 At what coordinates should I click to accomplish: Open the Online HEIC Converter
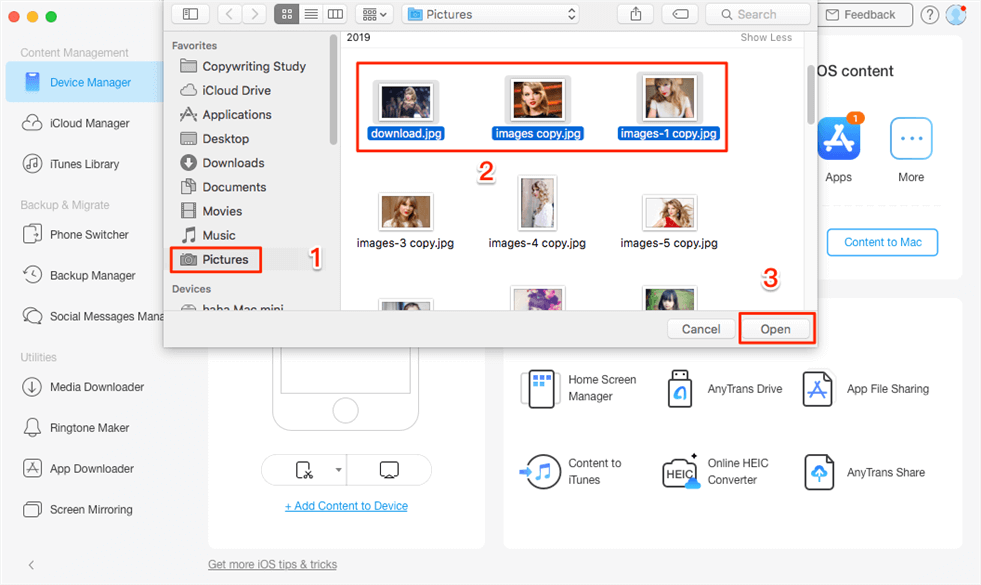tap(680, 472)
